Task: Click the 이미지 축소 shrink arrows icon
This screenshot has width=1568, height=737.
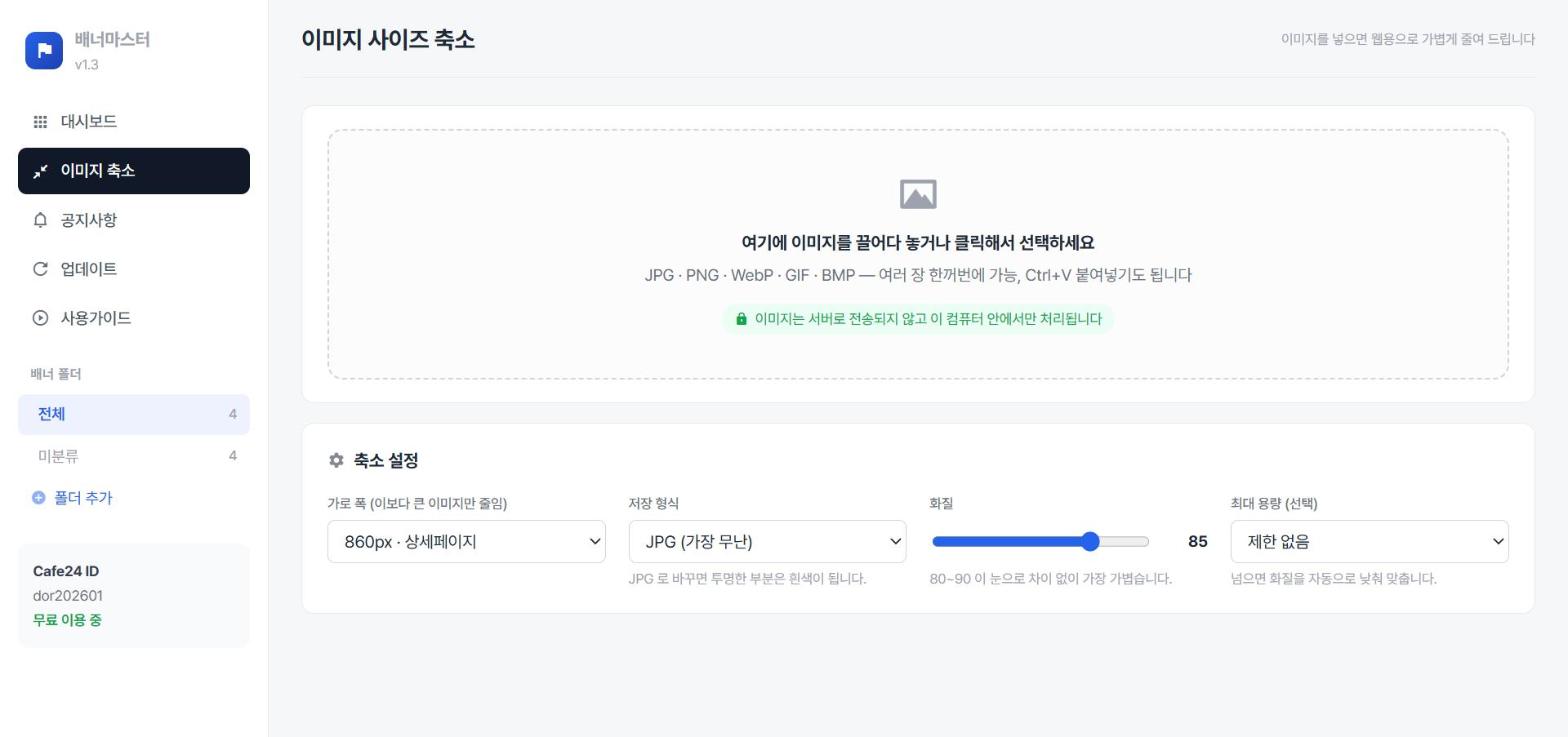Action: [x=40, y=171]
